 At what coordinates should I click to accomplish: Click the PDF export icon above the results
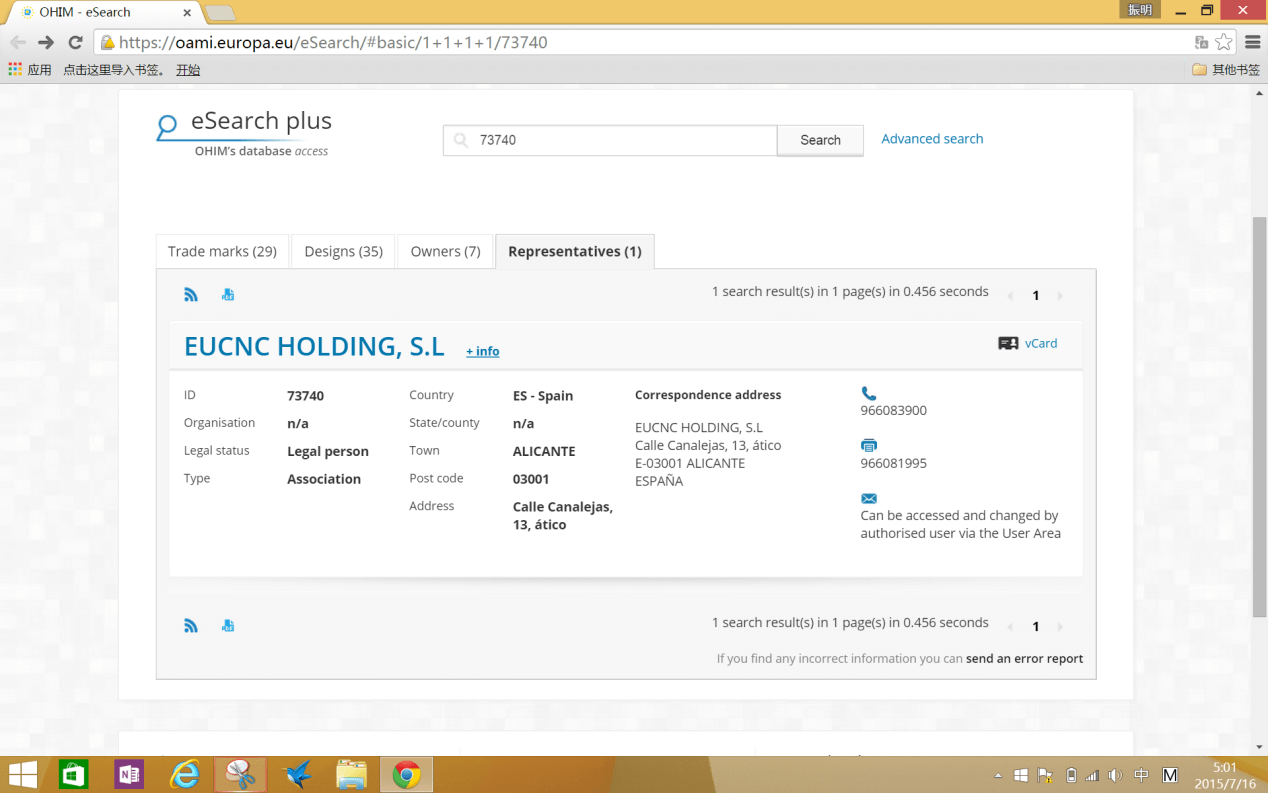tap(228, 294)
